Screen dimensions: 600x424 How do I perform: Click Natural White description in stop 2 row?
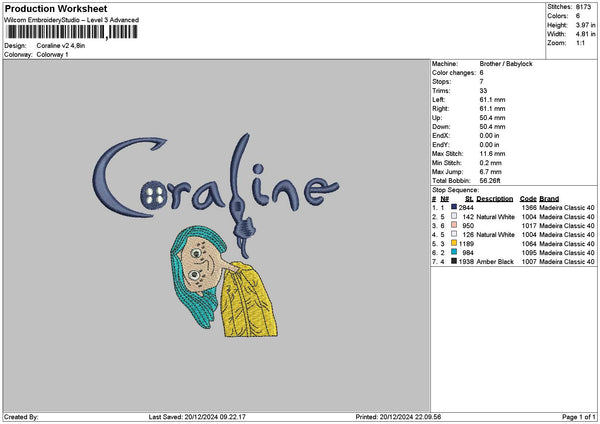(x=496, y=217)
